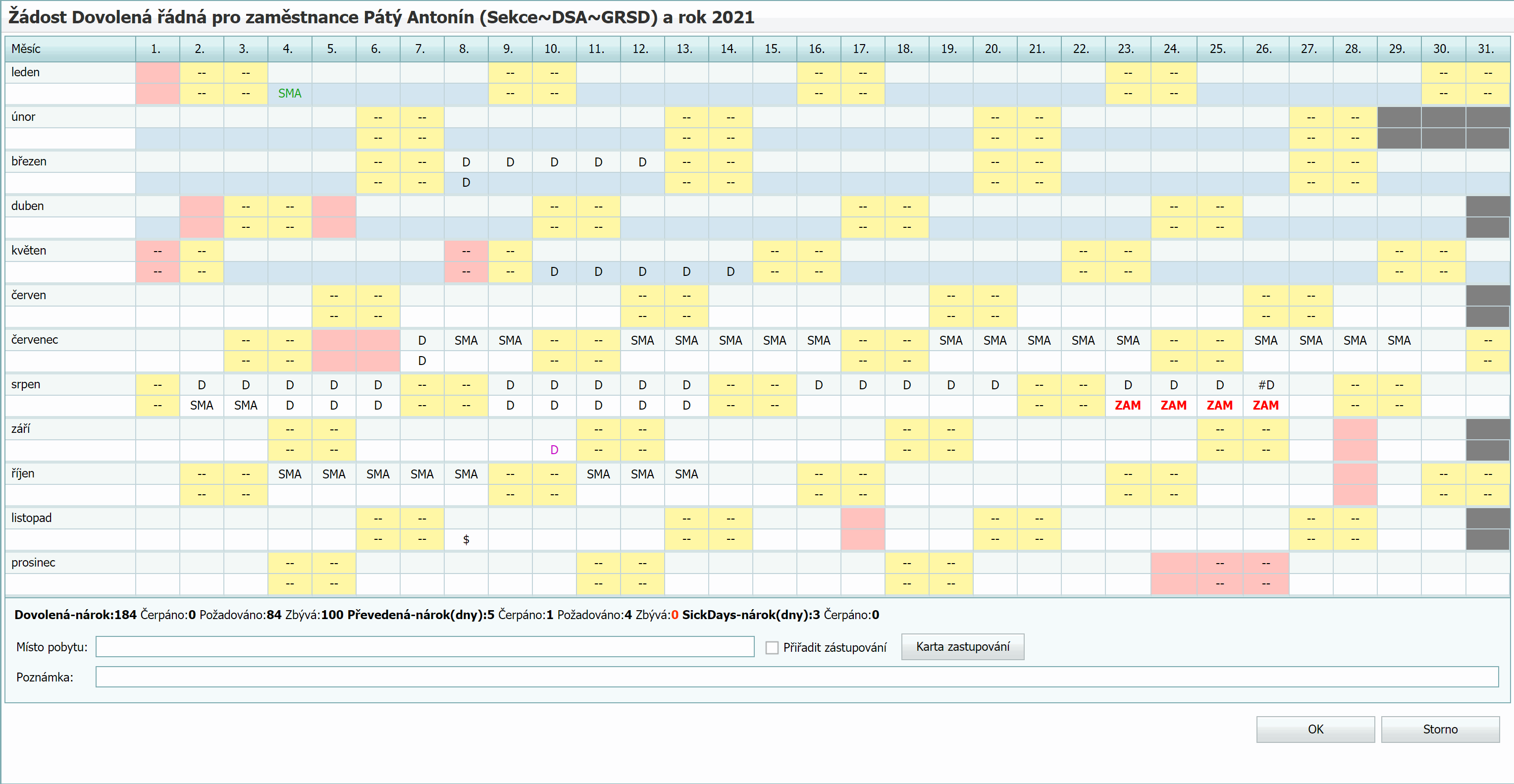Image resolution: width=1514 pixels, height=784 pixels.
Task: Click pink cell září day 28 upper row
Action: (1355, 429)
